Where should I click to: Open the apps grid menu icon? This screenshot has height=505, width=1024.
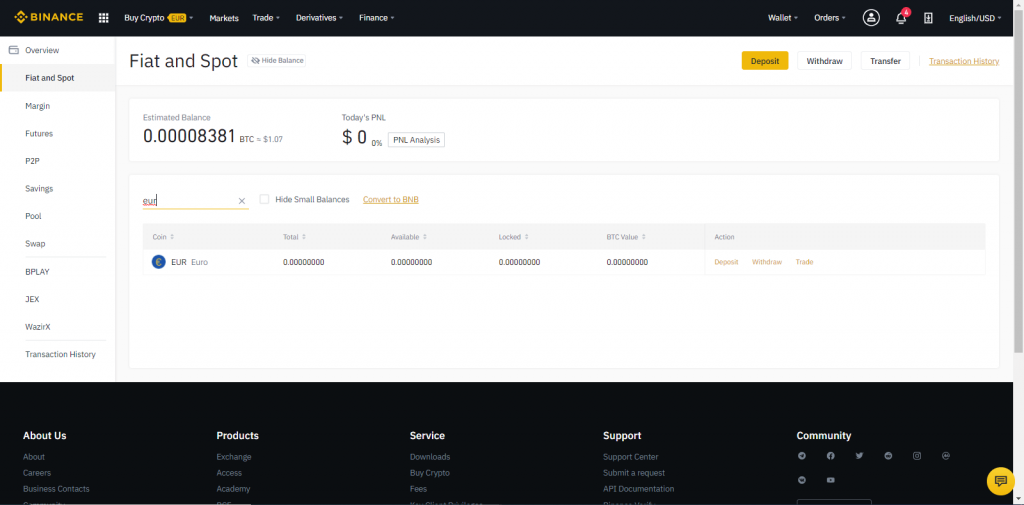tap(103, 18)
